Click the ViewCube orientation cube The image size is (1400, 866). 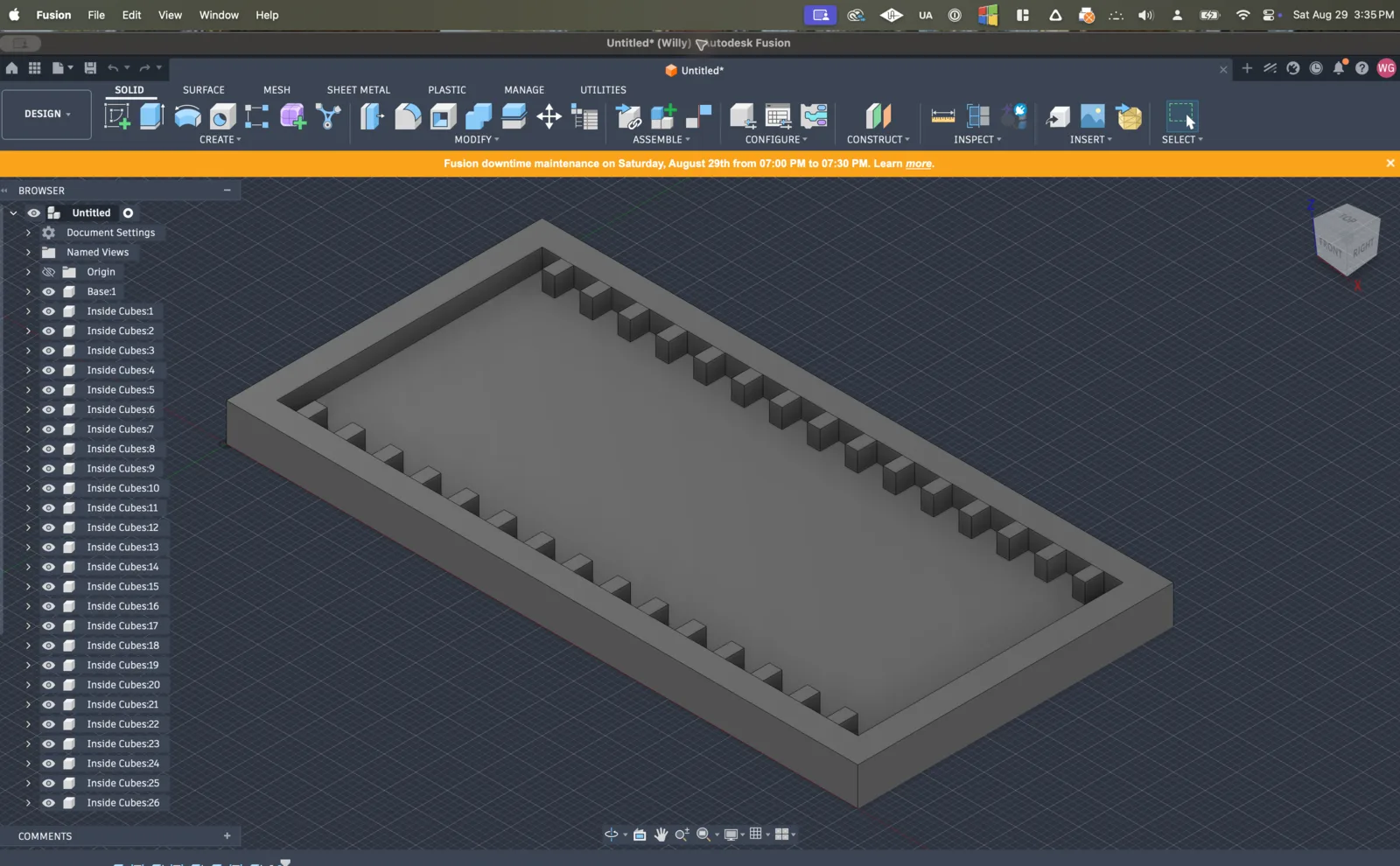click(x=1347, y=238)
